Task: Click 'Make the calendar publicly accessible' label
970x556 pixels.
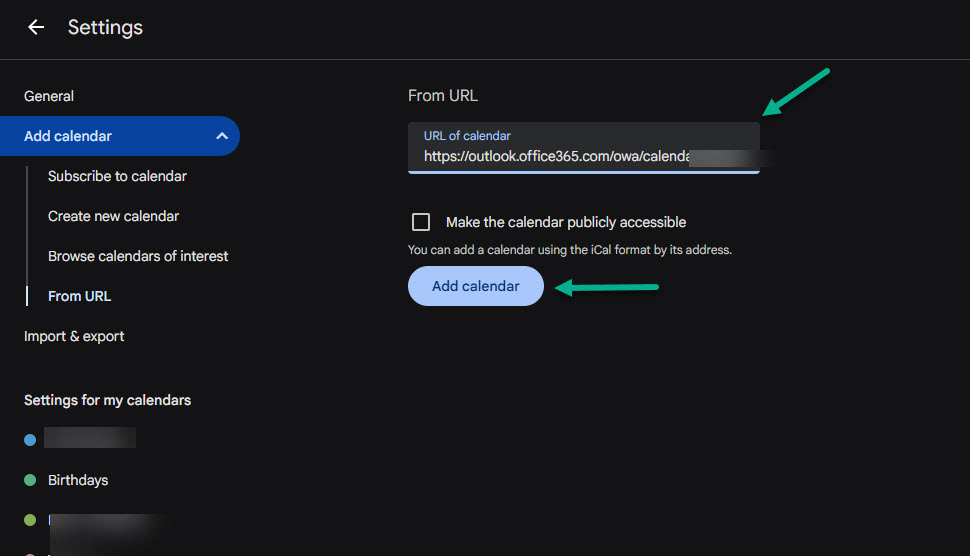Action: pos(566,222)
